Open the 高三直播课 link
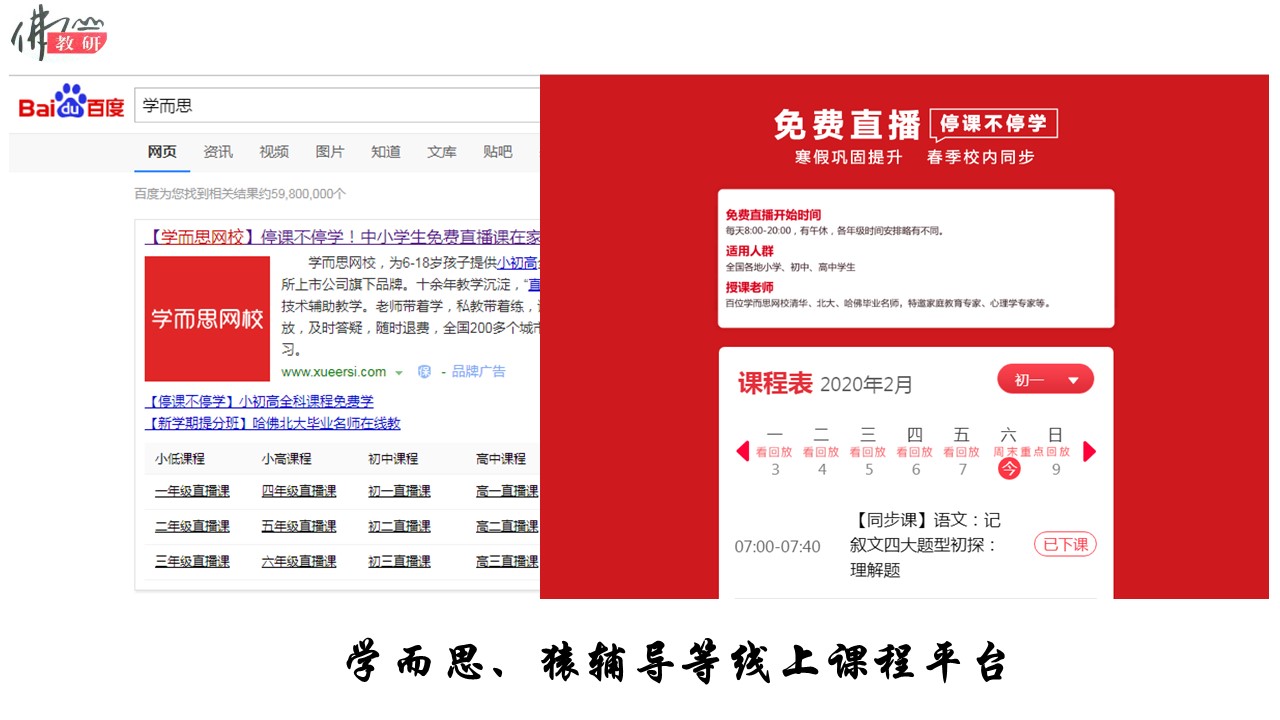 [x=507, y=561]
